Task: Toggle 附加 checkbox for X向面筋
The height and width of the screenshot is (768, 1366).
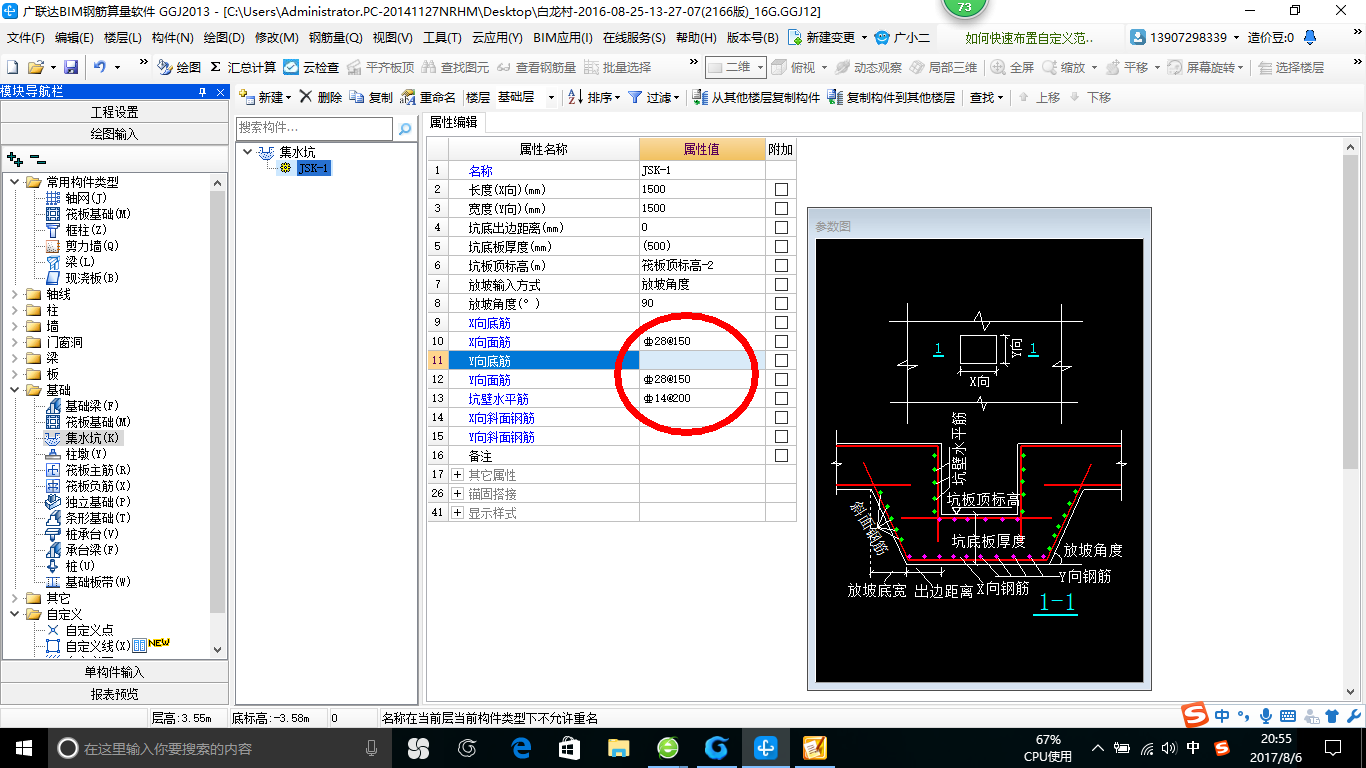Action: pyautogui.click(x=781, y=341)
